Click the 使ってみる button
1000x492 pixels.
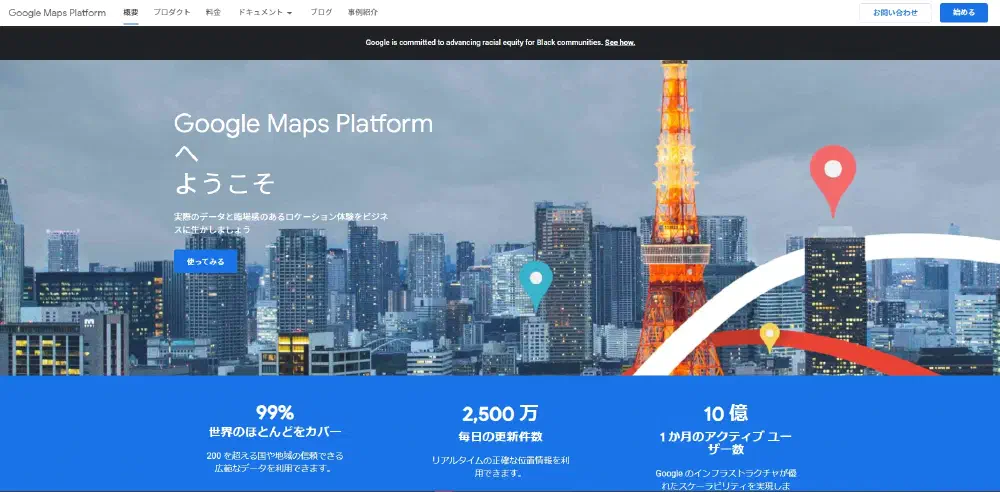(x=205, y=262)
